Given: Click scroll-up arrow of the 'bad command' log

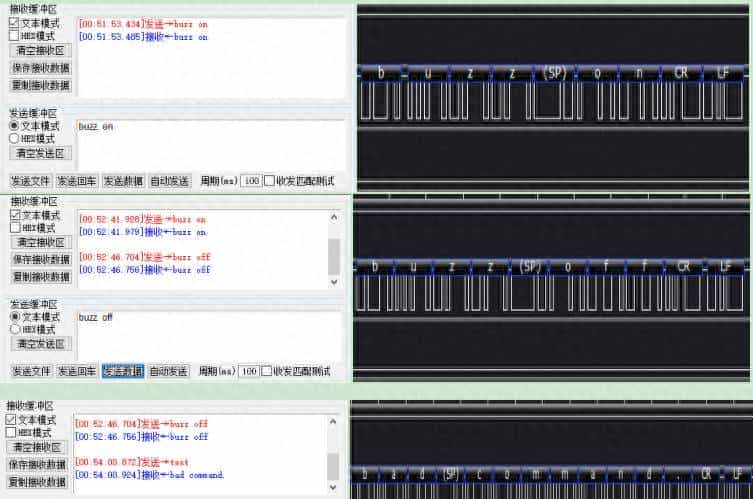Looking at the screenshot, I should coord(333,422).
